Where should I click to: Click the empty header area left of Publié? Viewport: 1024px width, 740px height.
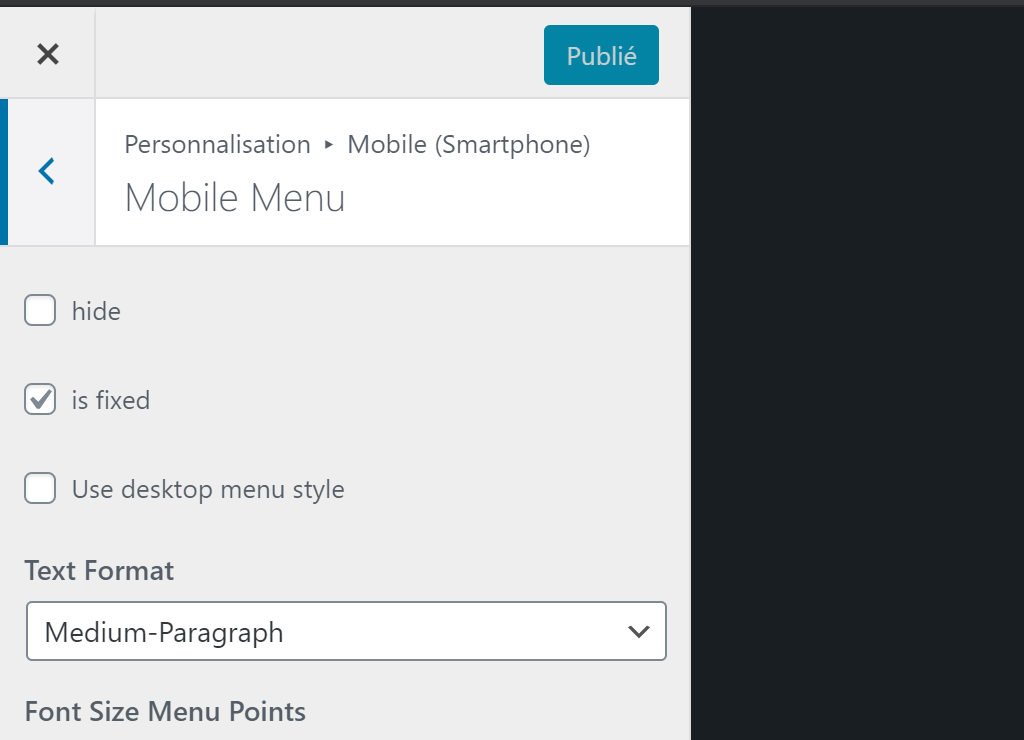pos(320,55)
